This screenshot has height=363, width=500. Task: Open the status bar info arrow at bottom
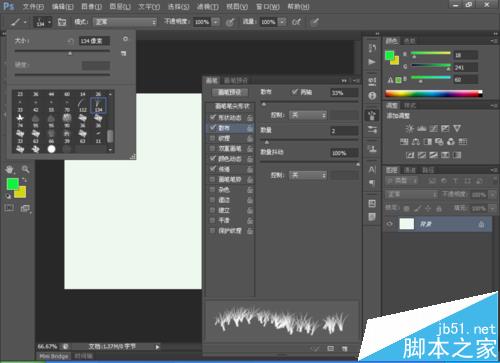[157, 347]
